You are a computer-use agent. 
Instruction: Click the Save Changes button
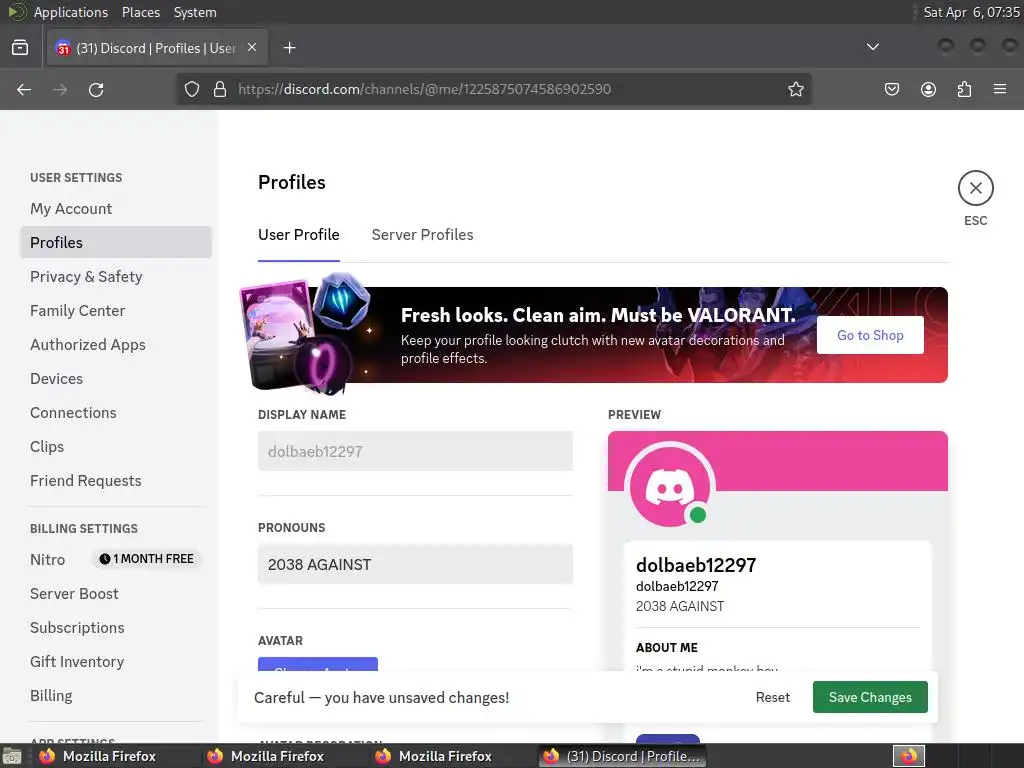click(x=870, y=697)
